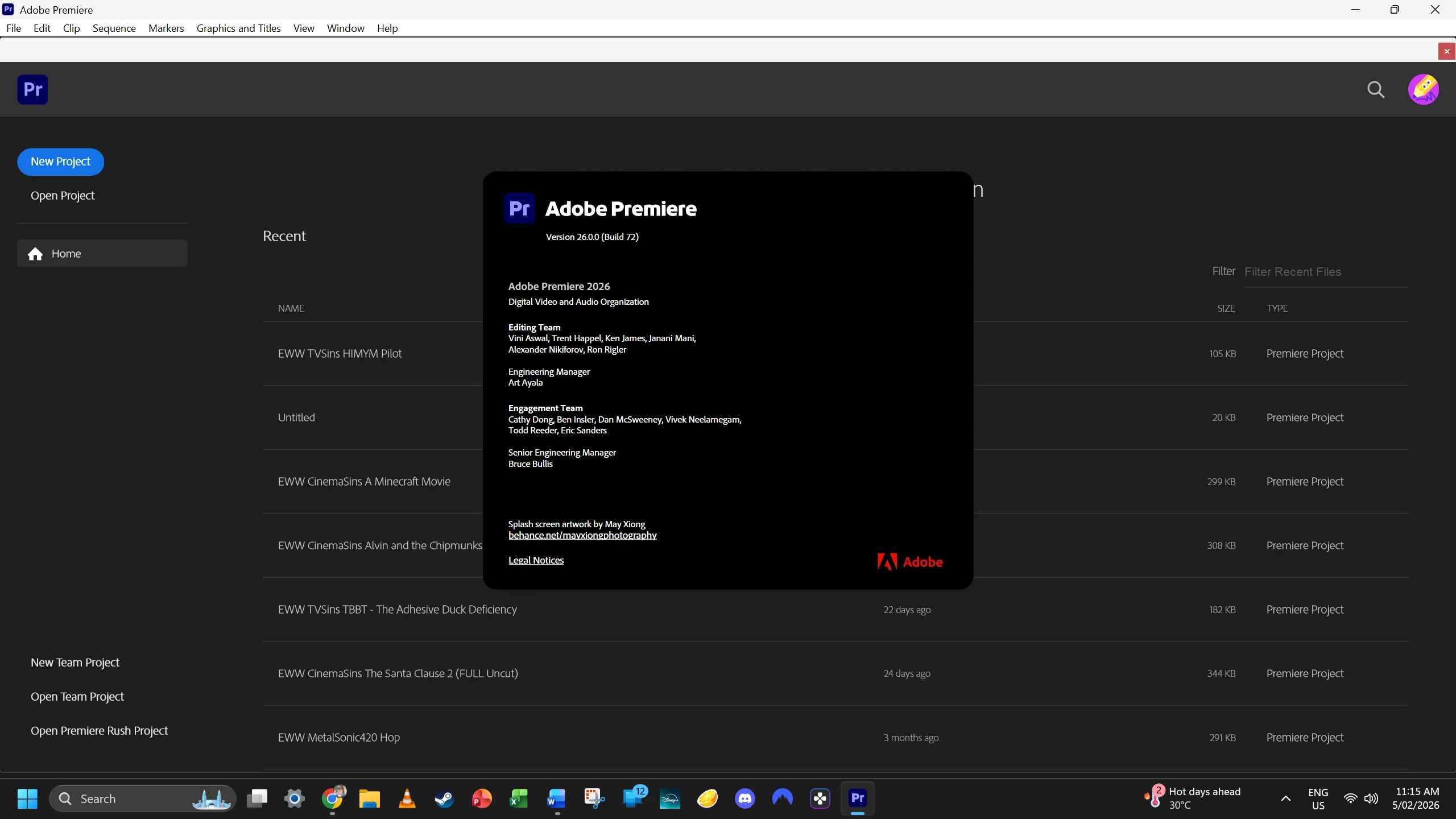Open Discord from the taskbar
Viewport: 1456px width, 819px height.
pos(745,799)
